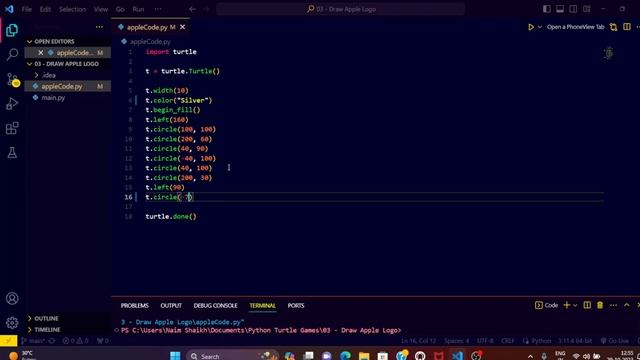Switch to the Terminal panel tab
Screen dimensions: 640x360
(262, 305)
